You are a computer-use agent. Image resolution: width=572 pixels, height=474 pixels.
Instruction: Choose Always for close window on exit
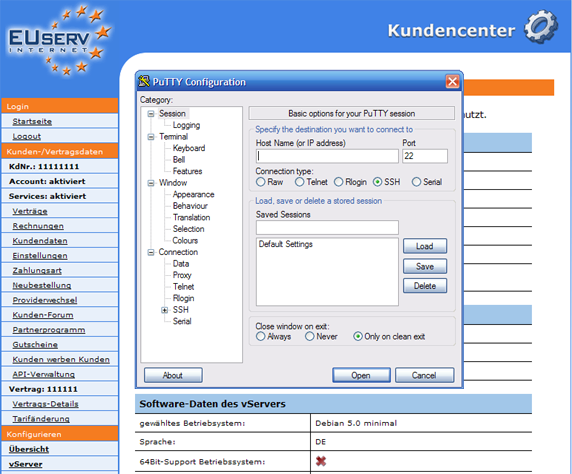[x=260, y=336]
